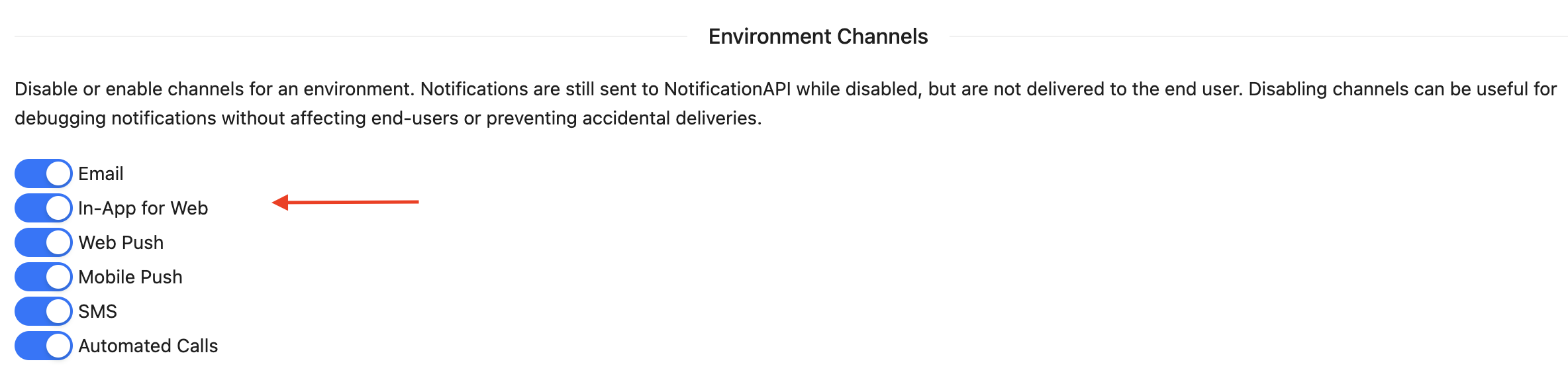Select the In-App for Web label
This screenshot has height=388, width=1568.
click(142, 208)
